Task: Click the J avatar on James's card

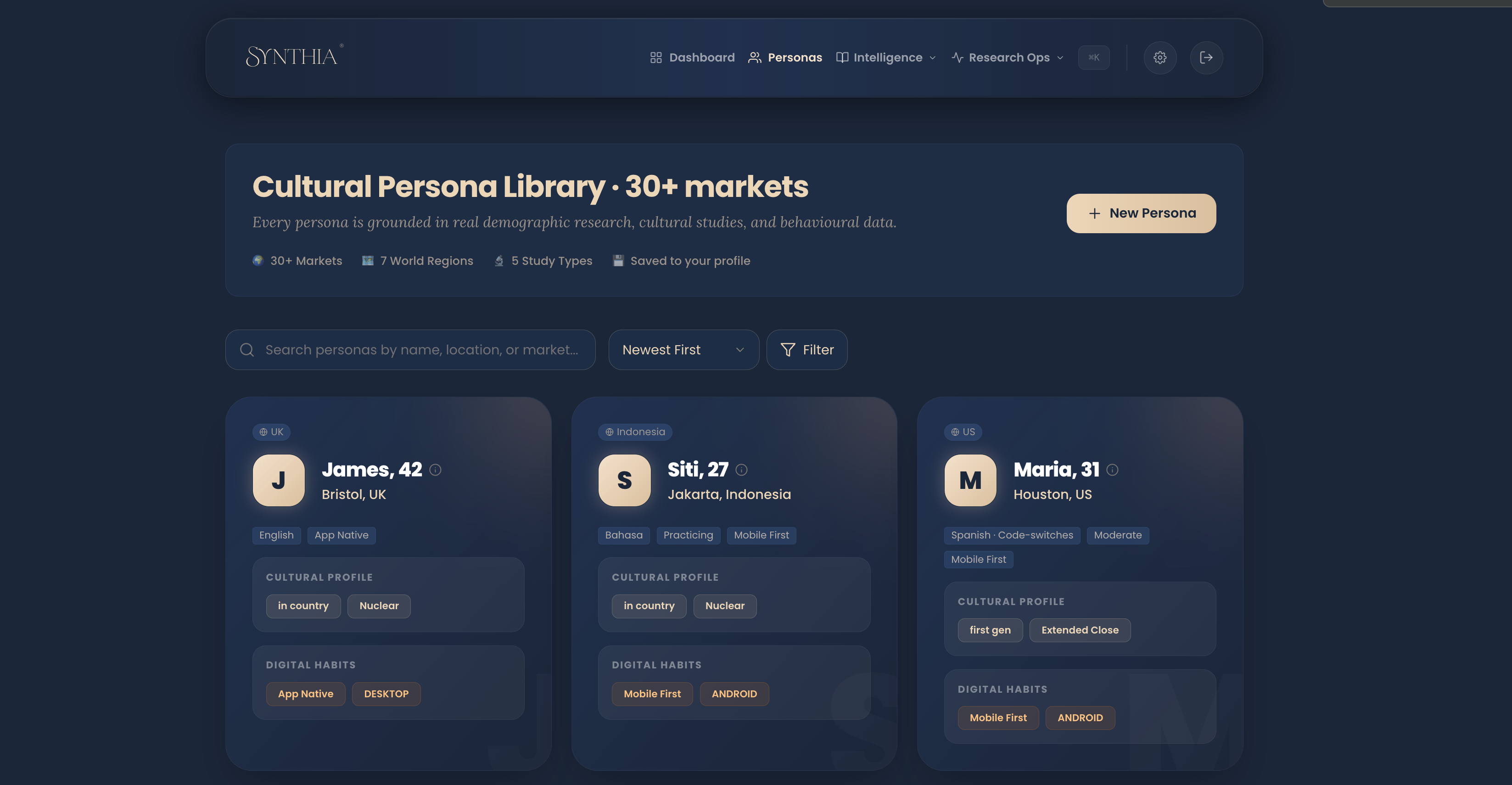Action: coord(279,480)
